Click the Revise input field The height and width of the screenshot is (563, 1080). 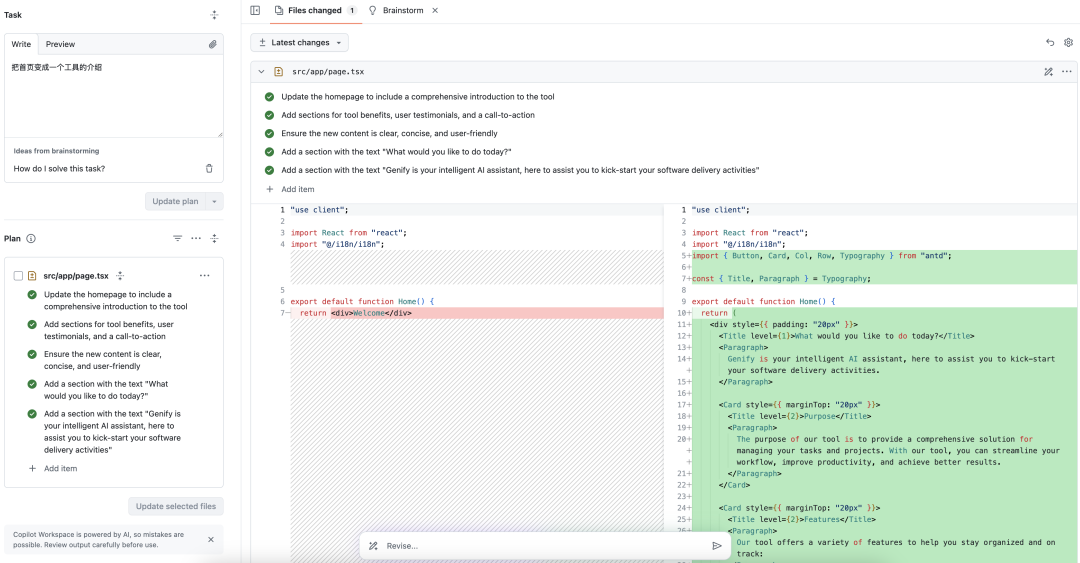pos(544,546)
